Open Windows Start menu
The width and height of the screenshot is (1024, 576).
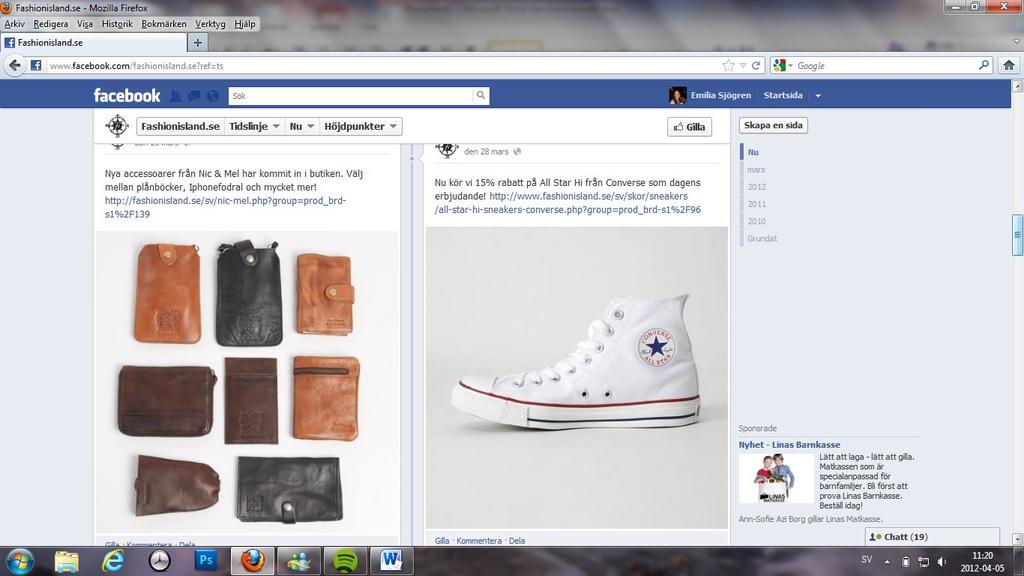[18, 561]
